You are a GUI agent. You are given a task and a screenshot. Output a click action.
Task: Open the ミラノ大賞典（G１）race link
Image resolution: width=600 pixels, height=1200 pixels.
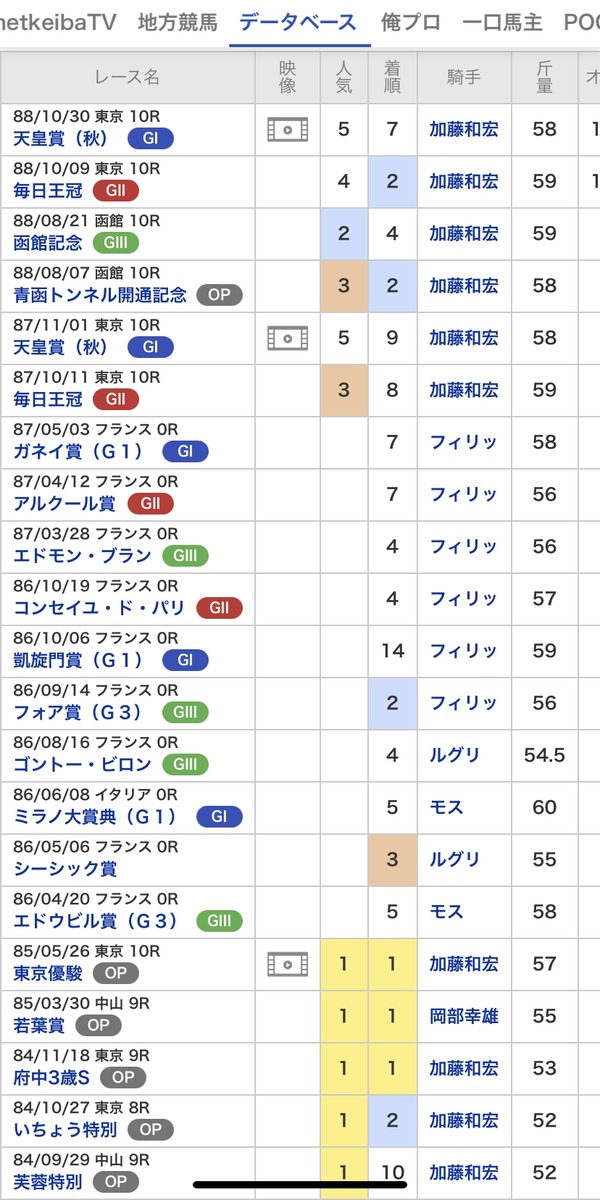[99, 817]
